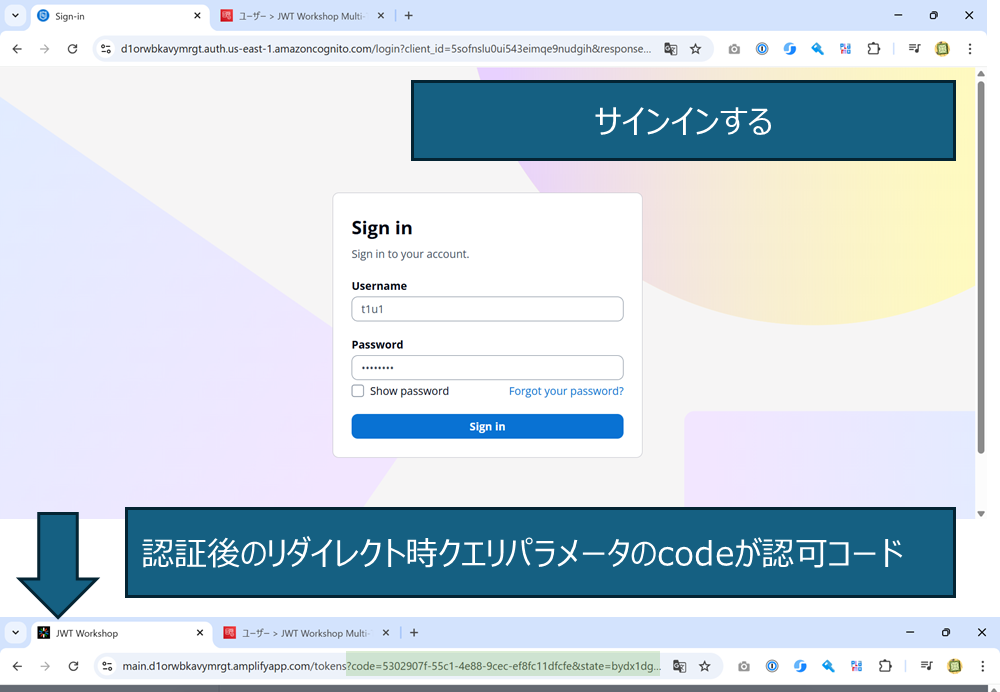
Task: Open extensions puzzle menu in top toolbar
Action: [874, 48]
